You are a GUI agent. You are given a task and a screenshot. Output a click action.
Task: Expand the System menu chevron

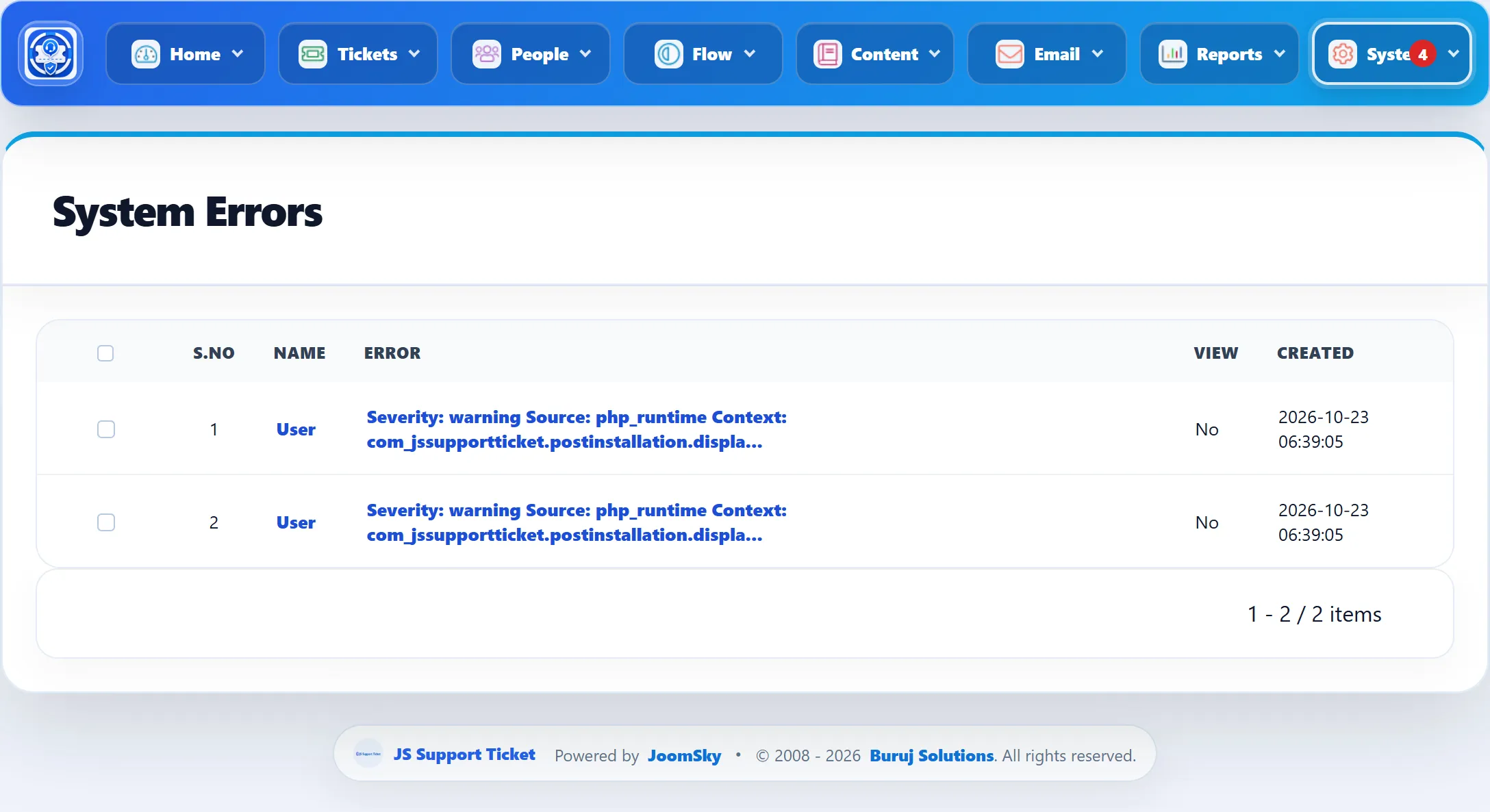point(1454,54)
